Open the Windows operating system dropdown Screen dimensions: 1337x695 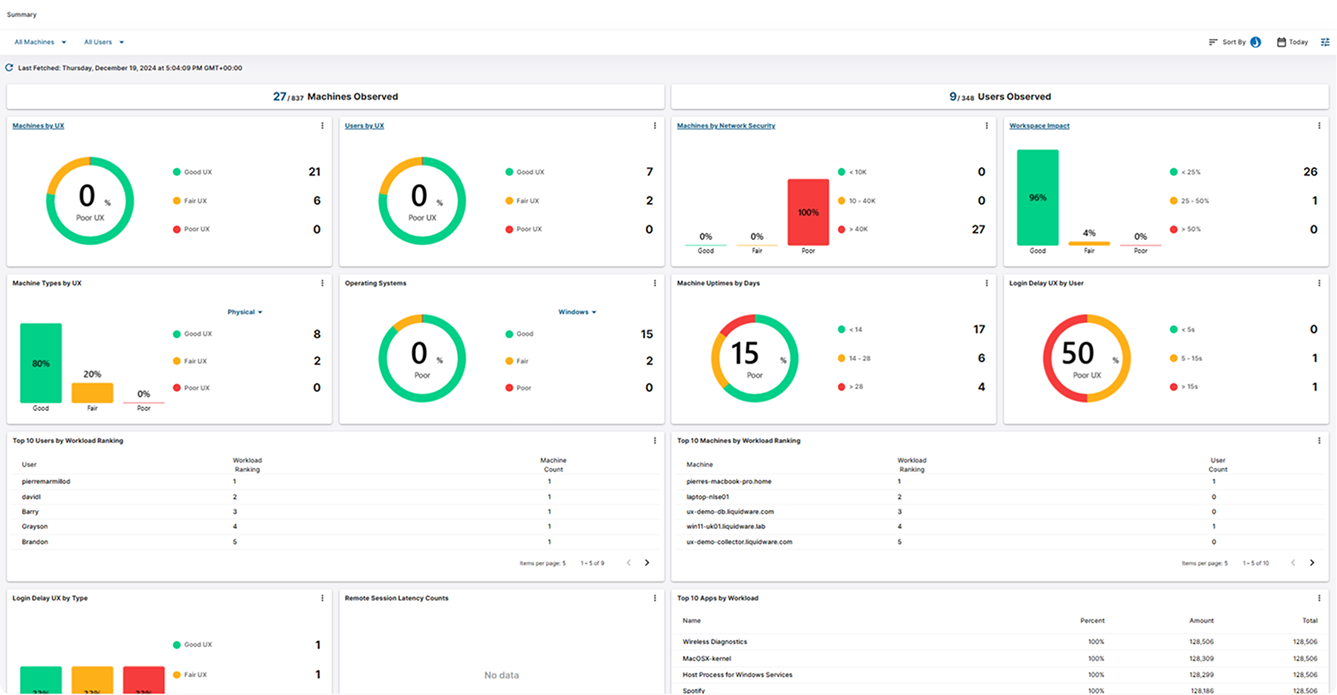coord(577,312)
